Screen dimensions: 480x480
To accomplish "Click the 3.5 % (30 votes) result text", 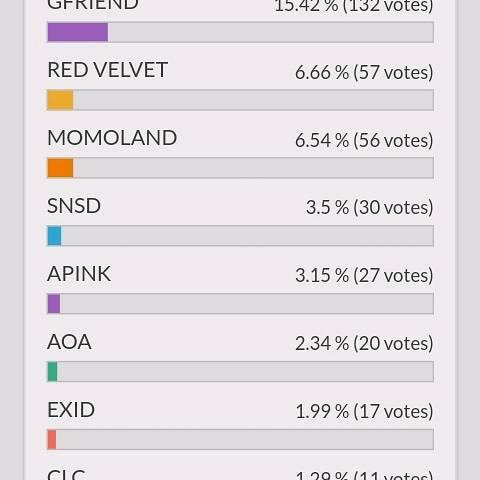I will (x=370, y=207).
